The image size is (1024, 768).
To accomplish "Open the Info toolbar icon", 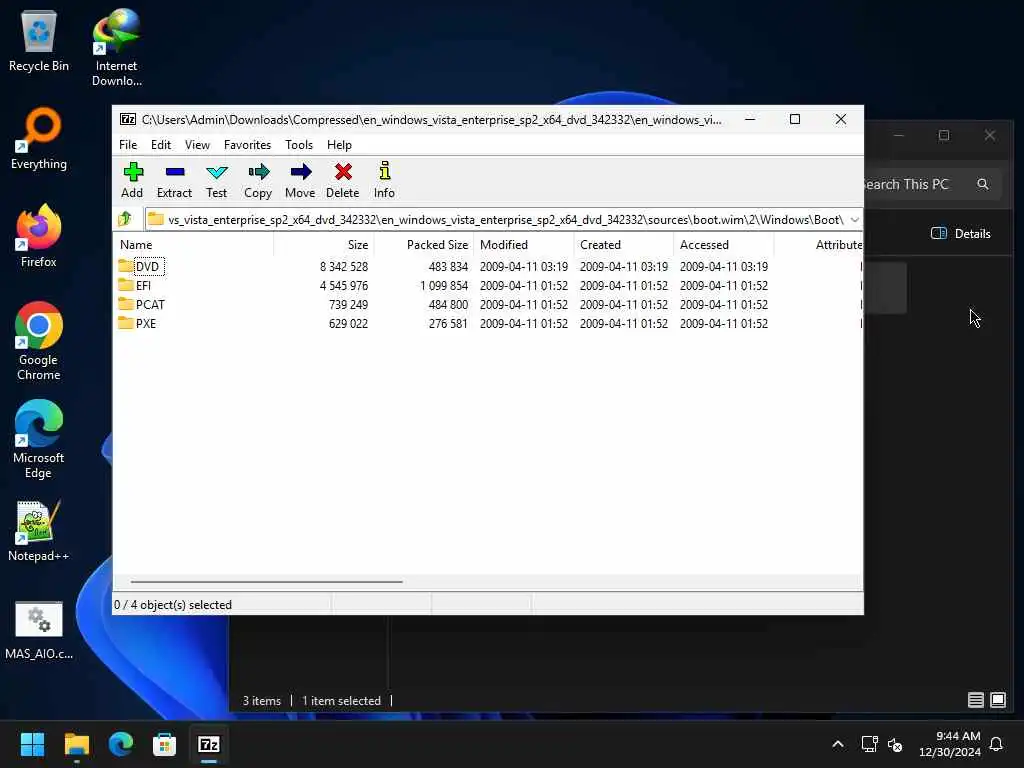I will [384, 180].
